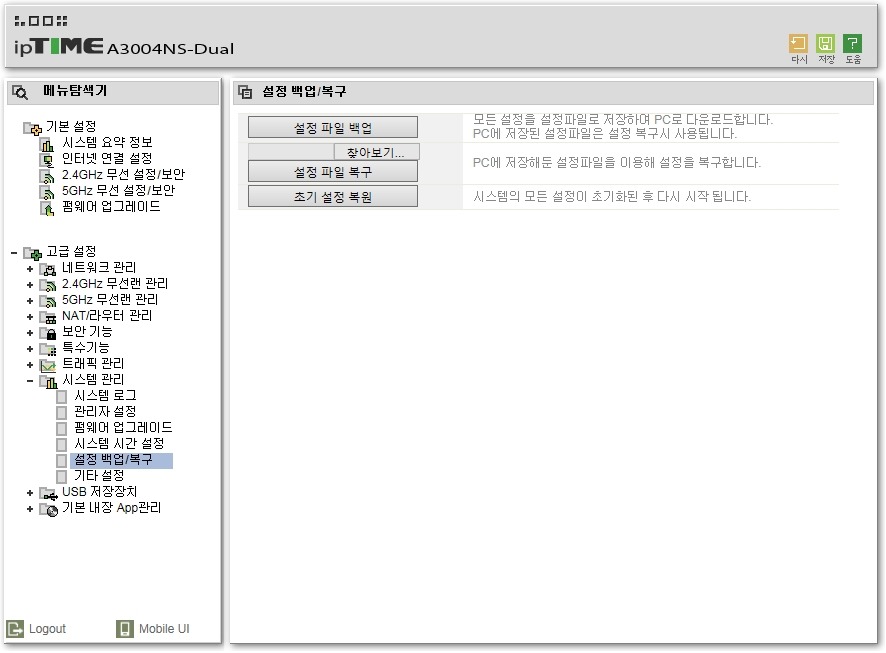Click 설정 파일 백업 button
Screen dimensions: 886x653
click(x=333, y=128)
